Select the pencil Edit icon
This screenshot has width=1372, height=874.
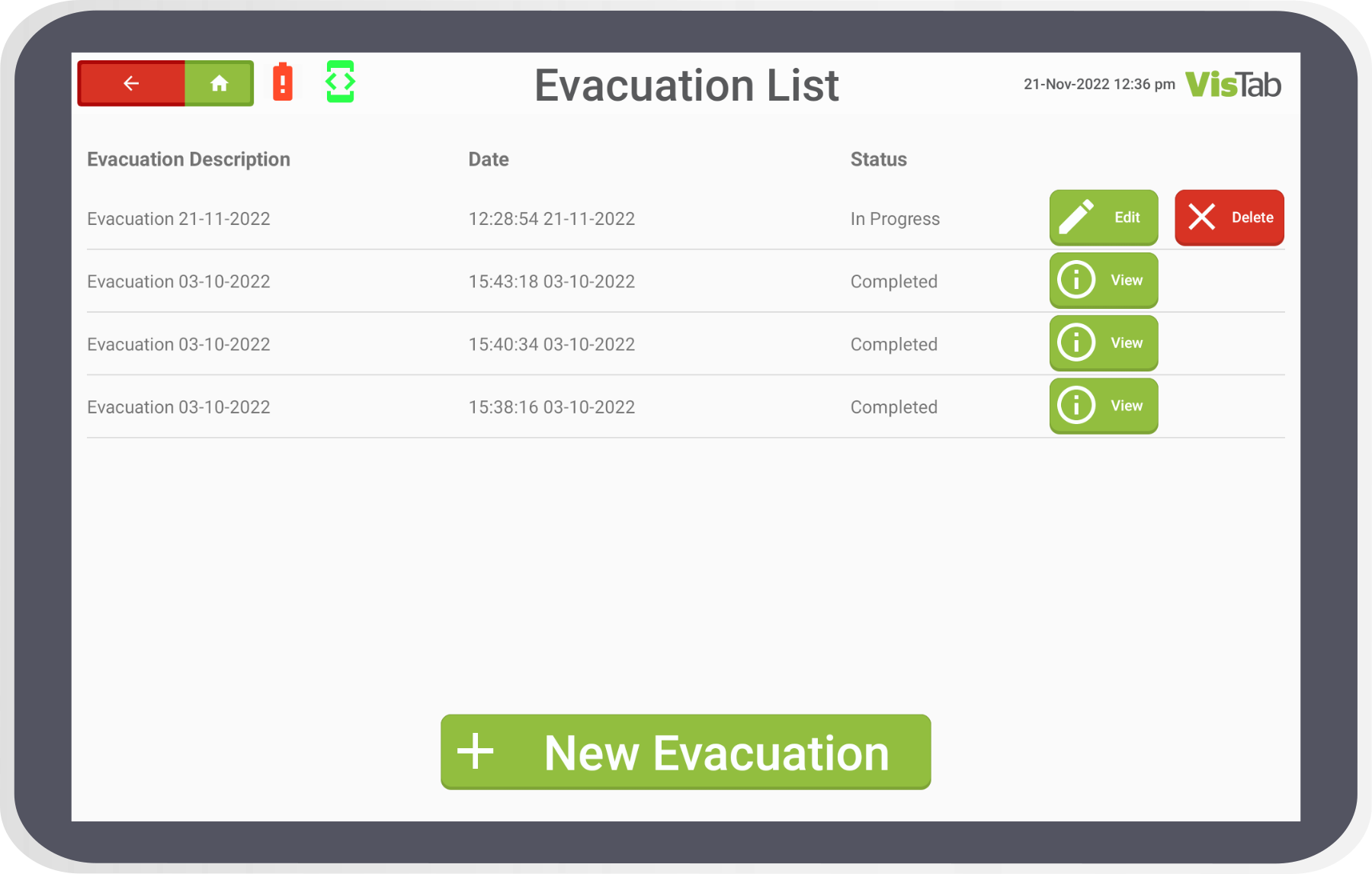[x=1077, y=217]
